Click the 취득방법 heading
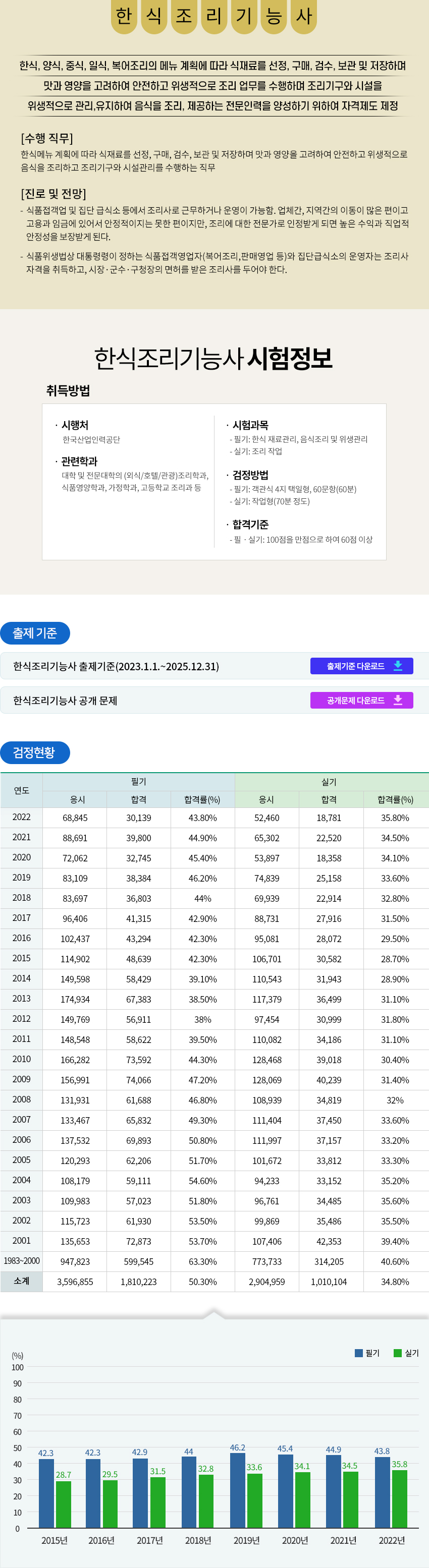Screen dimensions: 429x1568 coord(68,390)
